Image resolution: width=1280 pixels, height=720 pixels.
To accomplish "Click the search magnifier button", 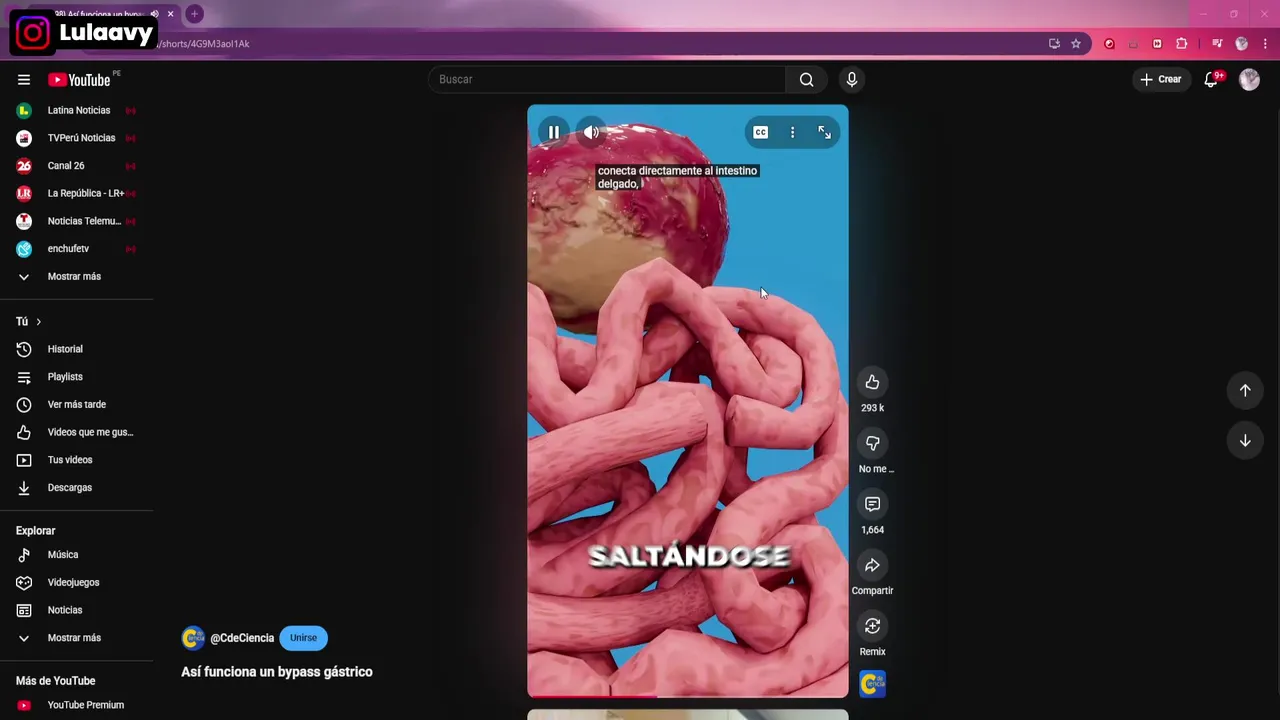I will click(x=806, y=79).
